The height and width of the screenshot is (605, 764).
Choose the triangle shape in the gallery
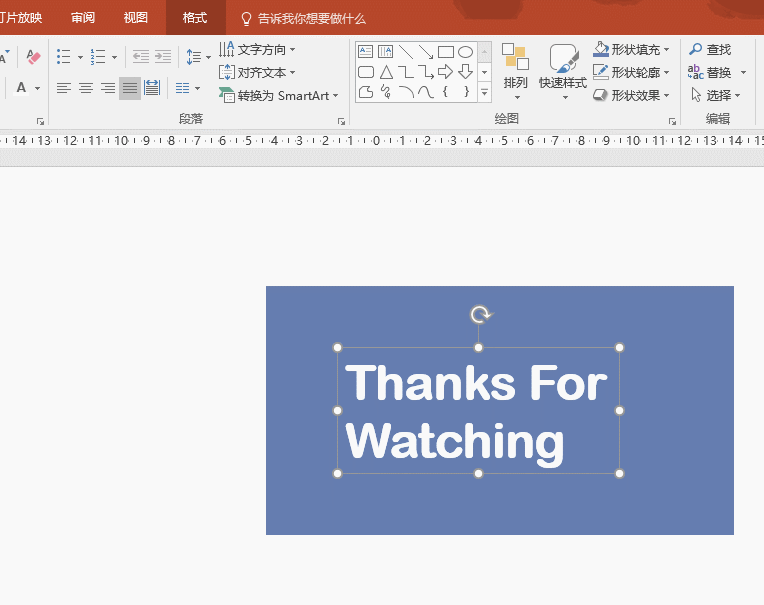click(x=386, y=72)
